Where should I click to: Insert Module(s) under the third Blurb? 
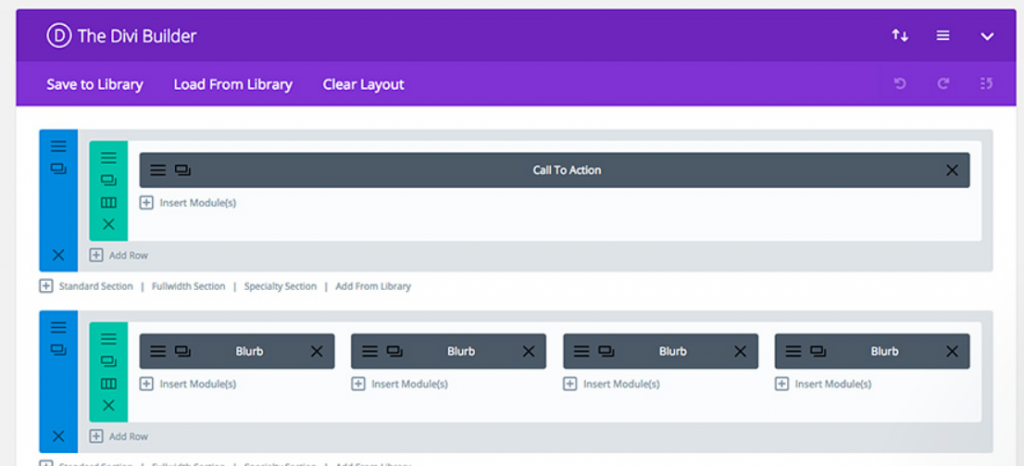click(x=612, y=384)
